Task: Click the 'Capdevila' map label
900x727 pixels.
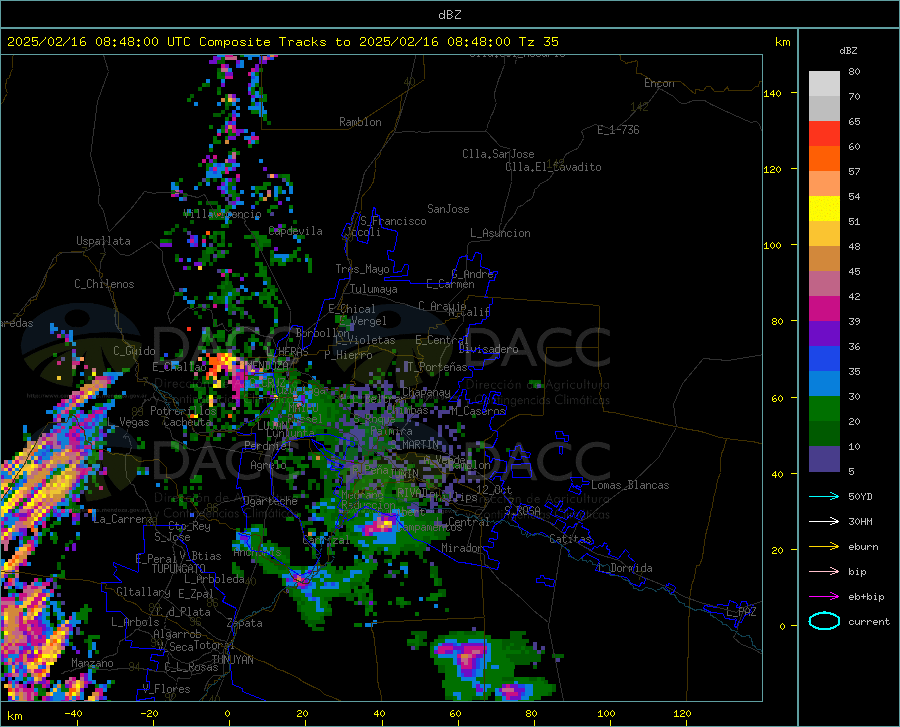Action: (296, 231)
